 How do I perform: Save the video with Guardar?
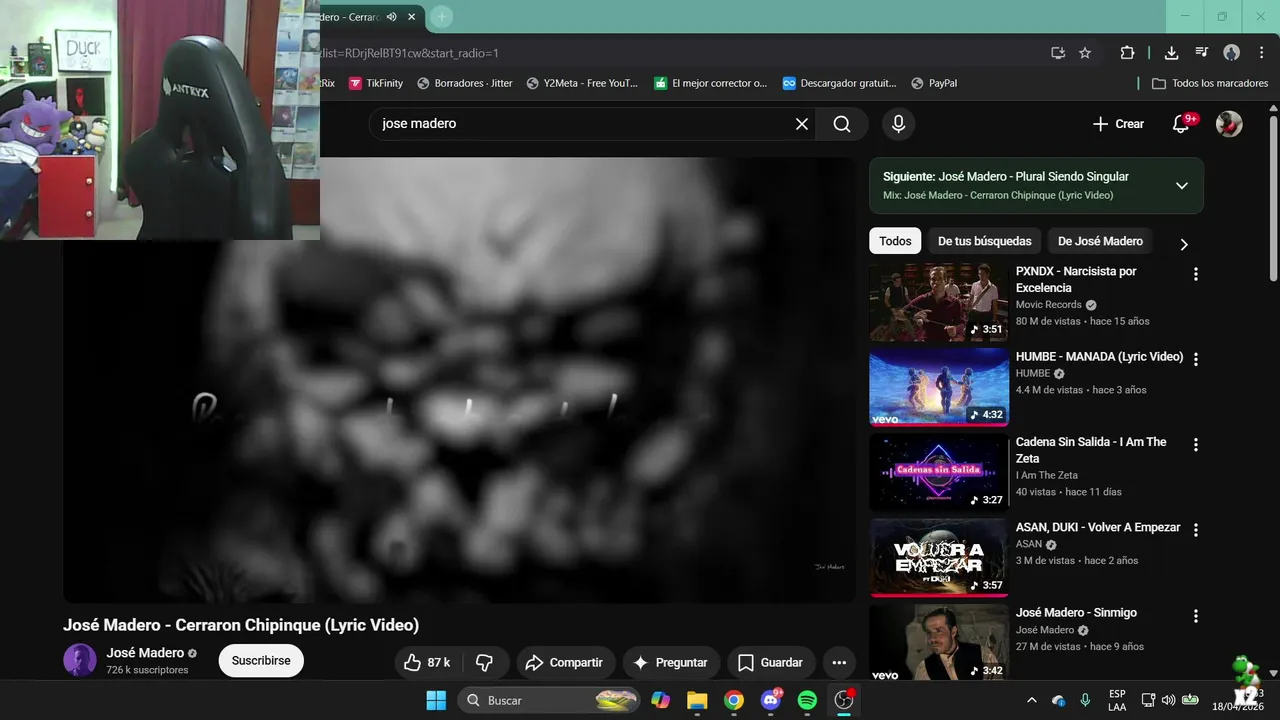[x=770, y=662]
